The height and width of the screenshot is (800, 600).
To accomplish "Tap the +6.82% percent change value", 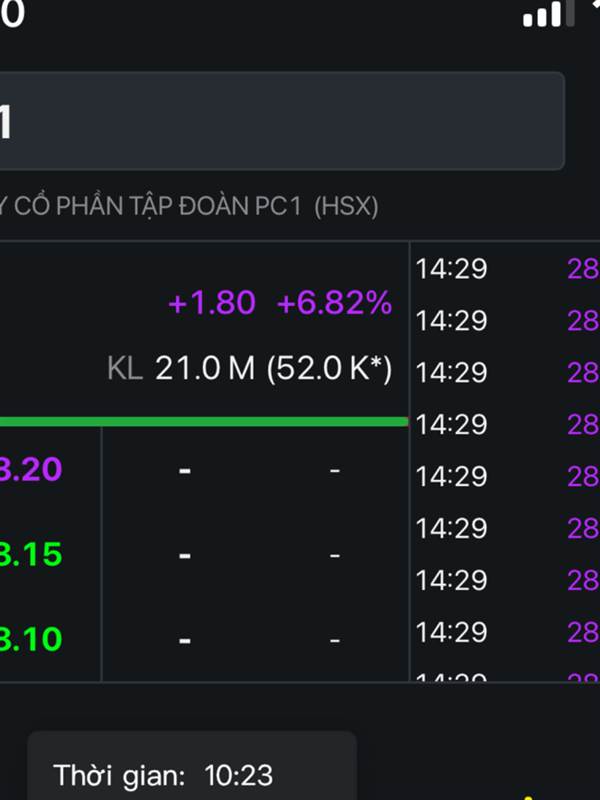I will [x=334, y=303].
